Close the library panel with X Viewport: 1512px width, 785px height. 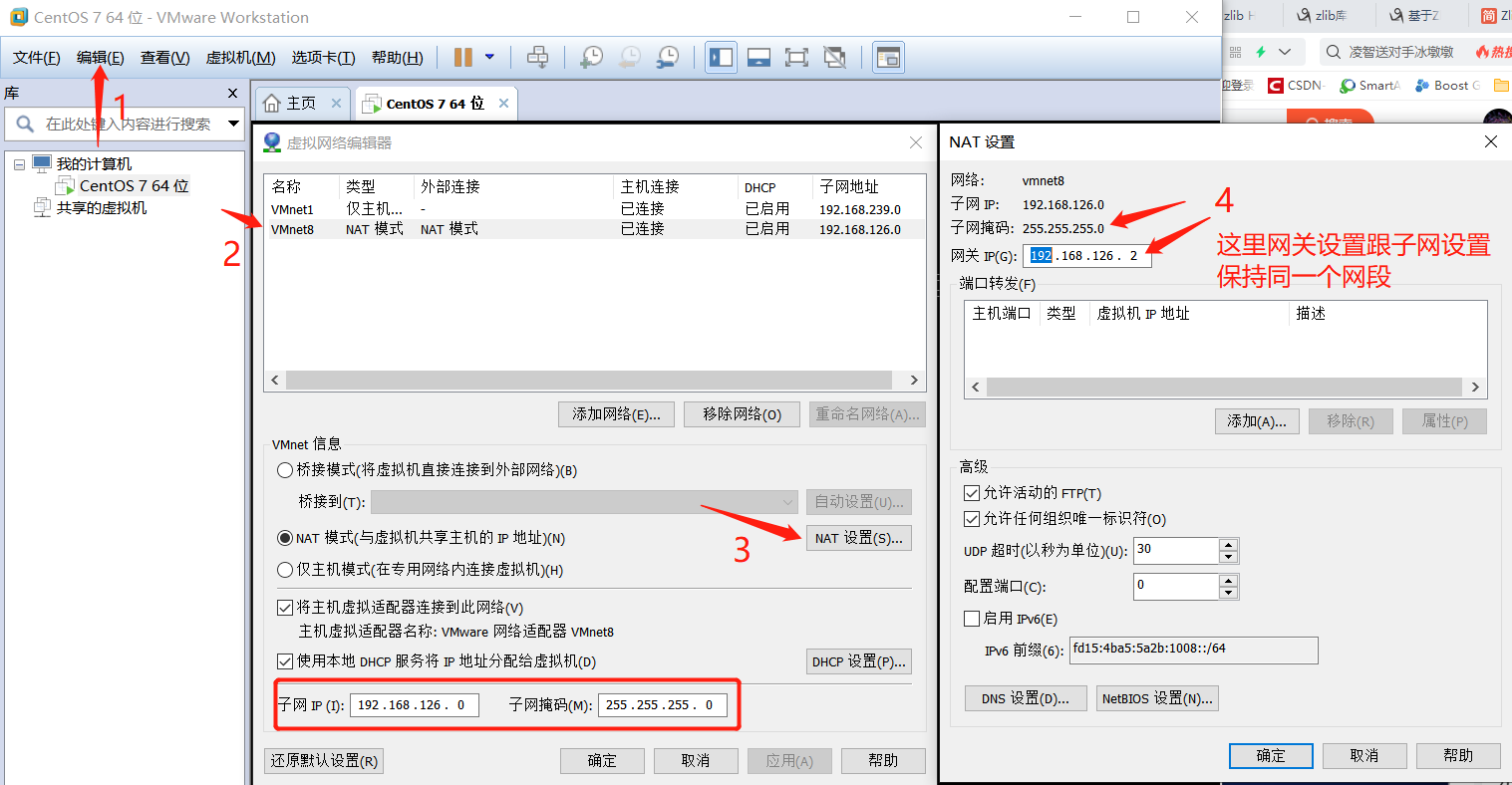[x=232, y=93]
